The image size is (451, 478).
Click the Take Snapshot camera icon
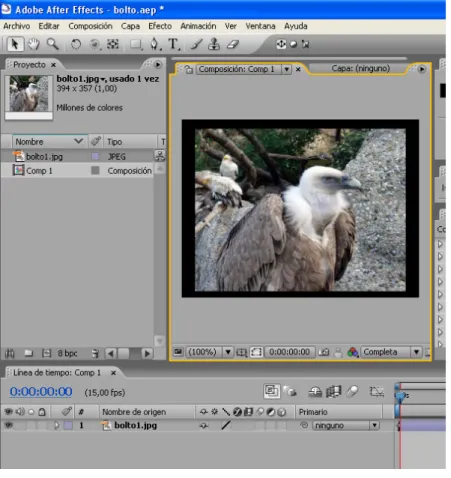(323, 352)
